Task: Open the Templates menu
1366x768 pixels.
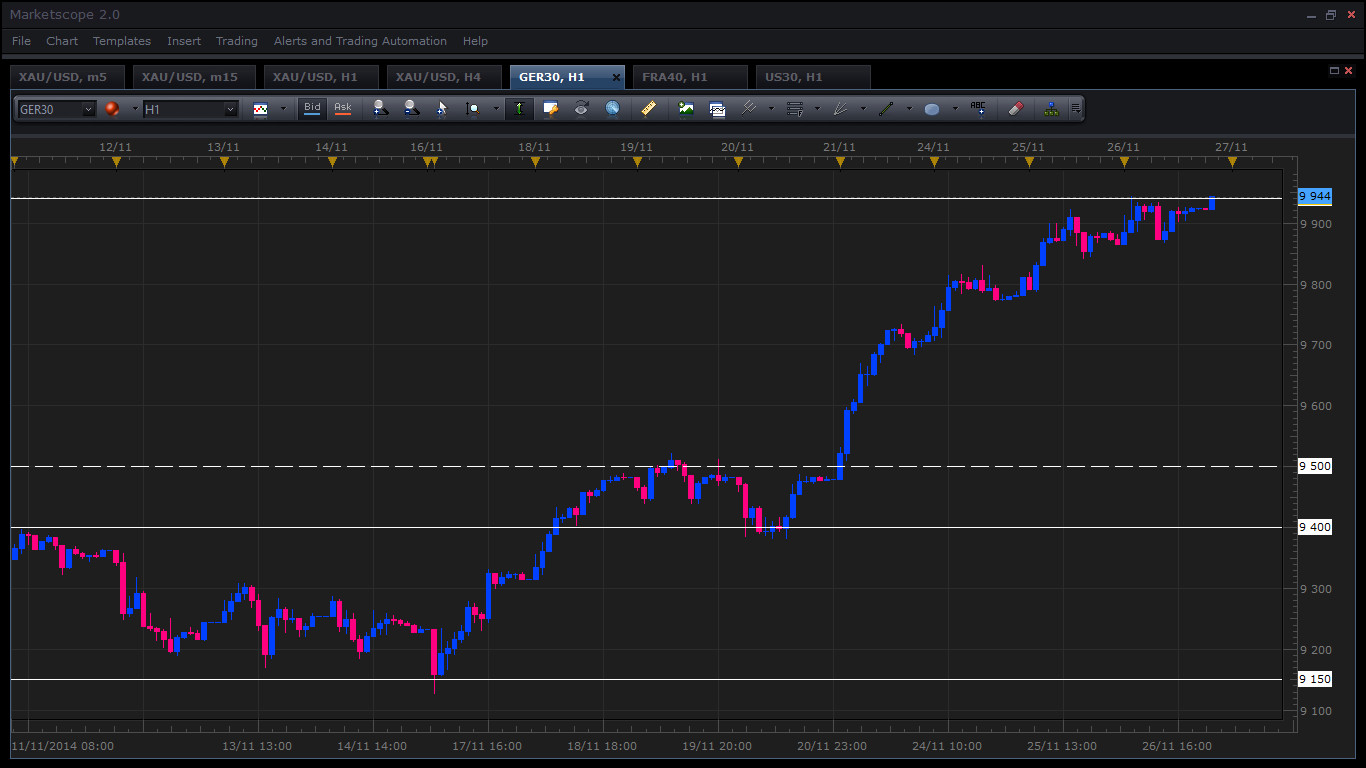Action: (122, 41)
